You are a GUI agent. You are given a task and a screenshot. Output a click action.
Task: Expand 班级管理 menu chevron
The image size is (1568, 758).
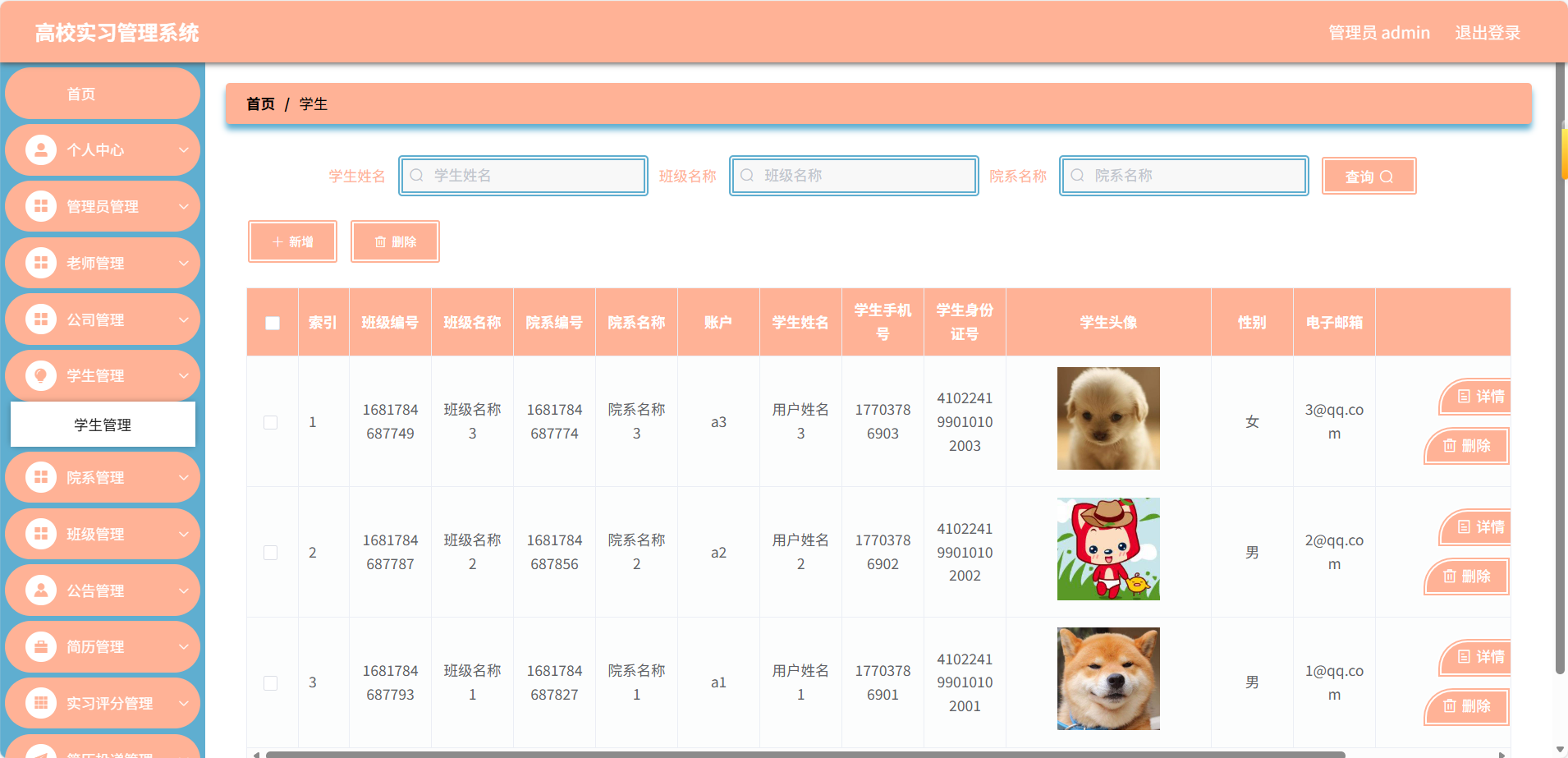184,534
